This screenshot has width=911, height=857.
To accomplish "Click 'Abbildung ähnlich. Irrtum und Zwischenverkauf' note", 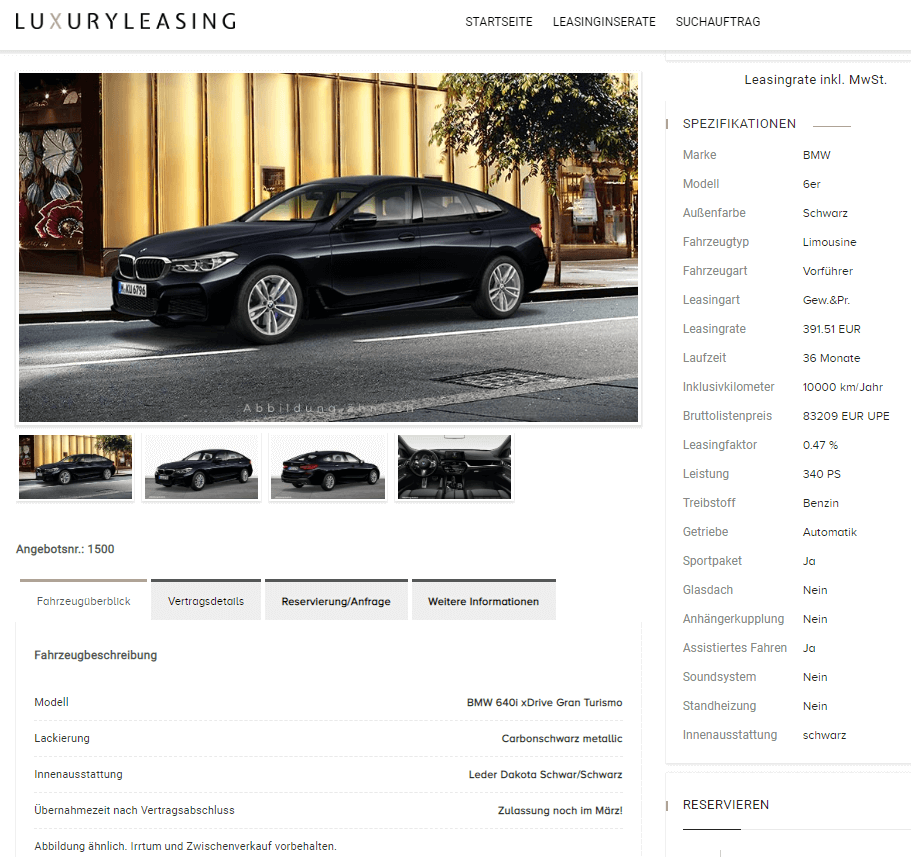I will (x=185, y=846).
